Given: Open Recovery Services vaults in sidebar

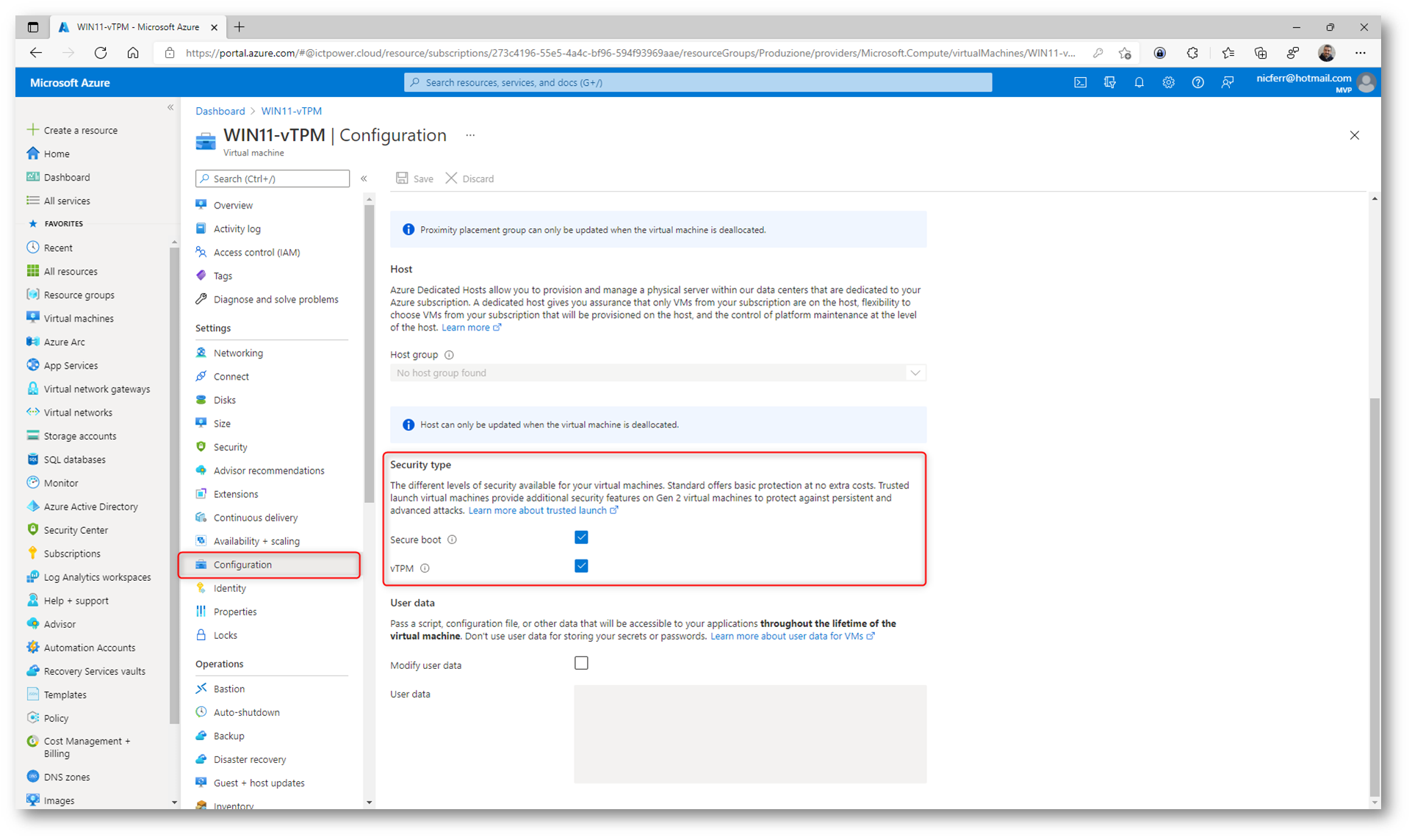Looking at the screenshot, I should (94, 671).
